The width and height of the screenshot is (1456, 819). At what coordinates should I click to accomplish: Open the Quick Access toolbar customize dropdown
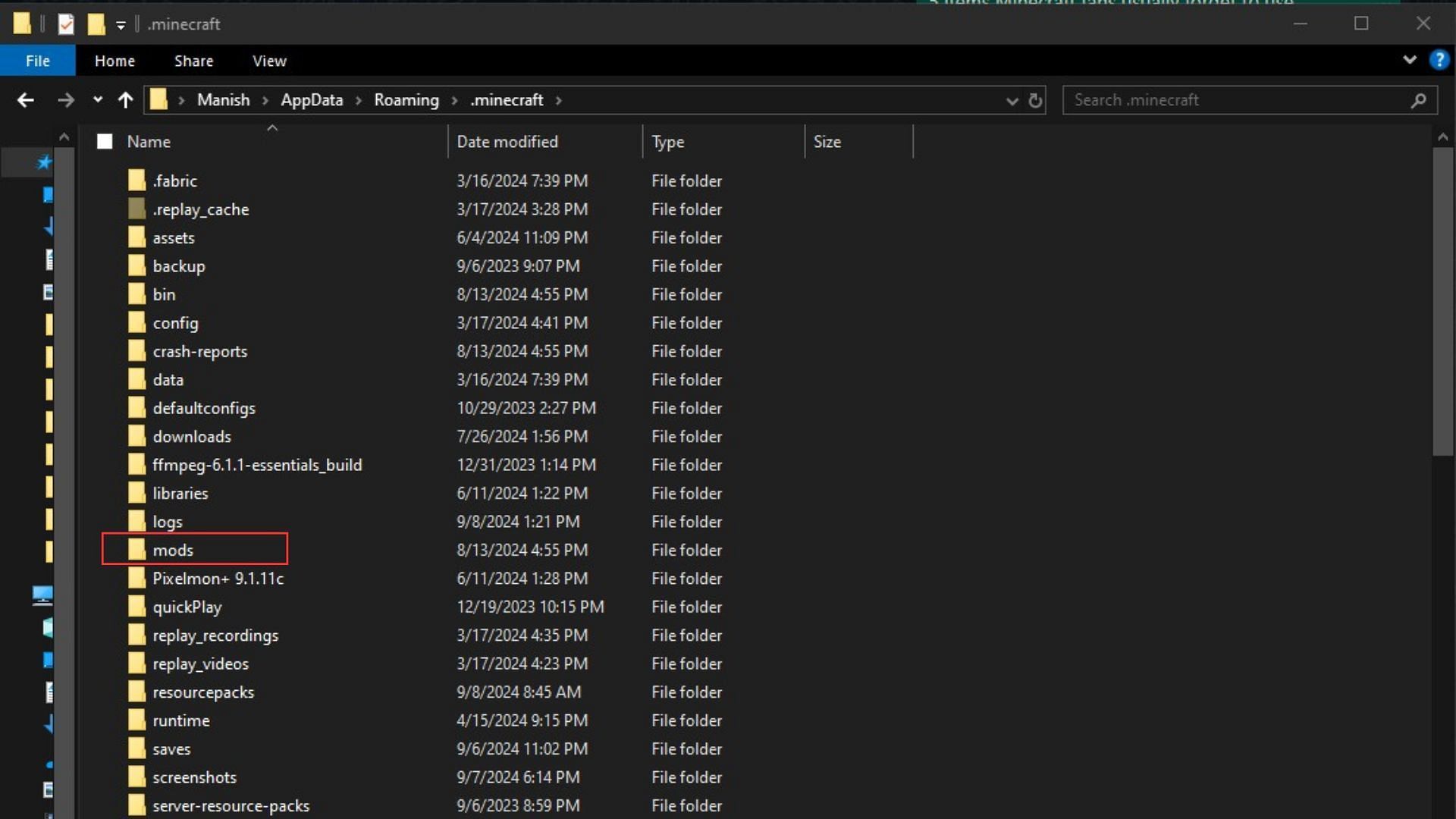coord(121,25)
